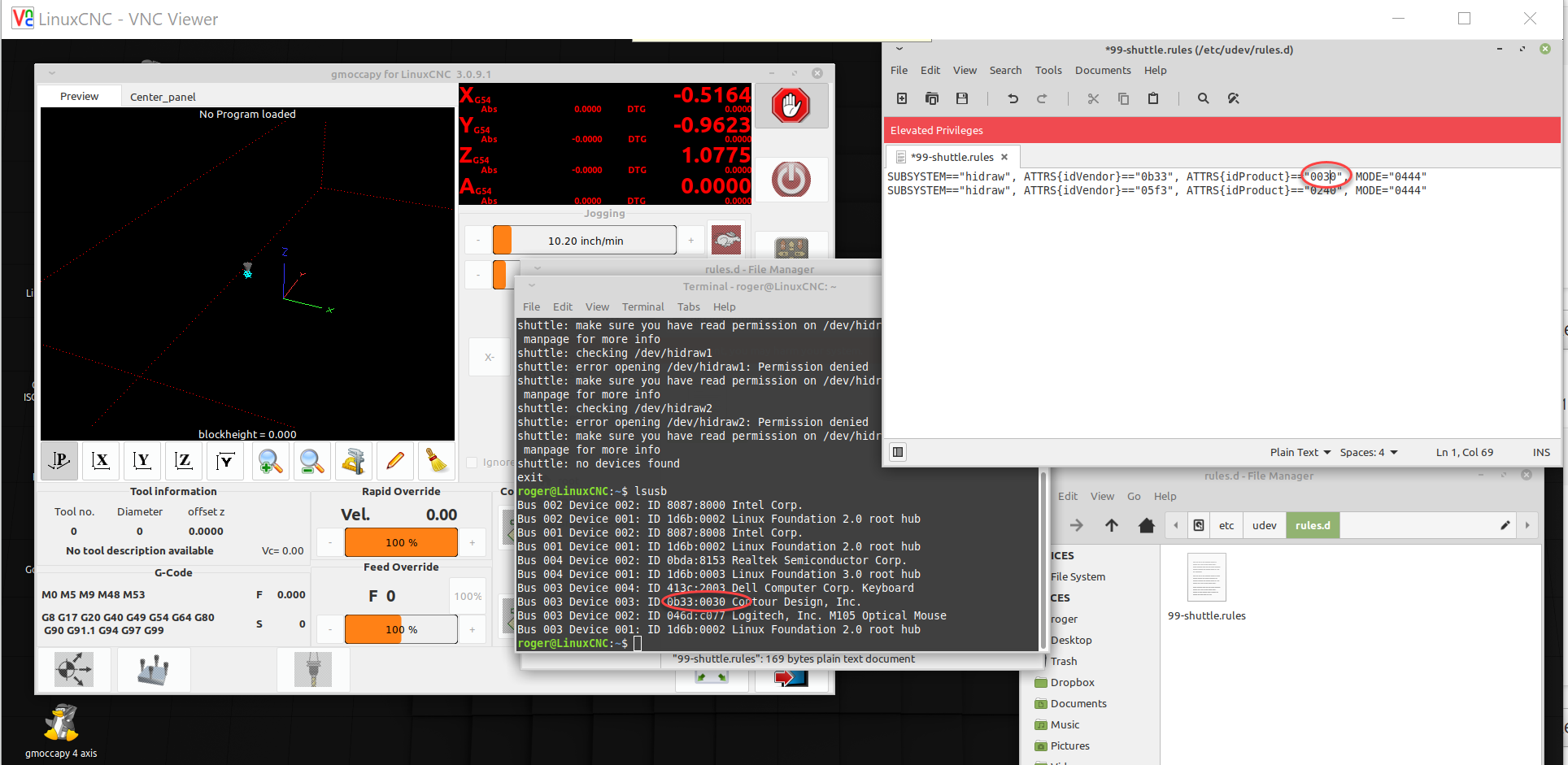Switch preview to Y view
1568x765 pixels.
(x=142, y=462)
